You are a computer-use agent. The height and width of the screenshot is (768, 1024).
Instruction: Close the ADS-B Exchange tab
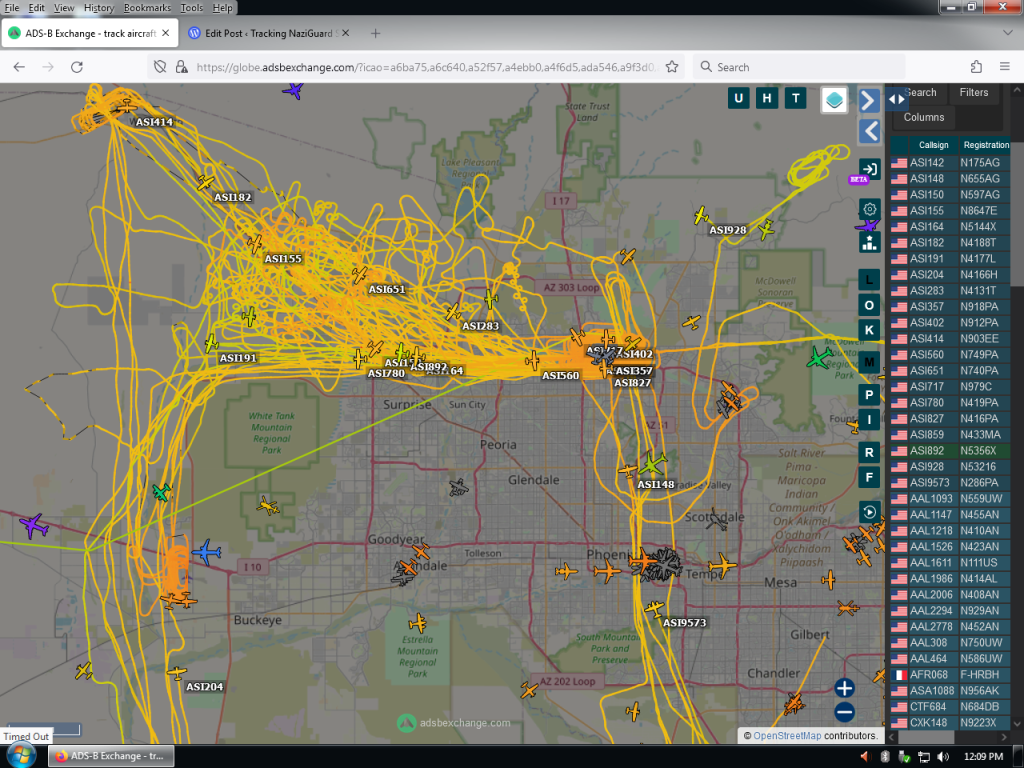pos(166,33)
